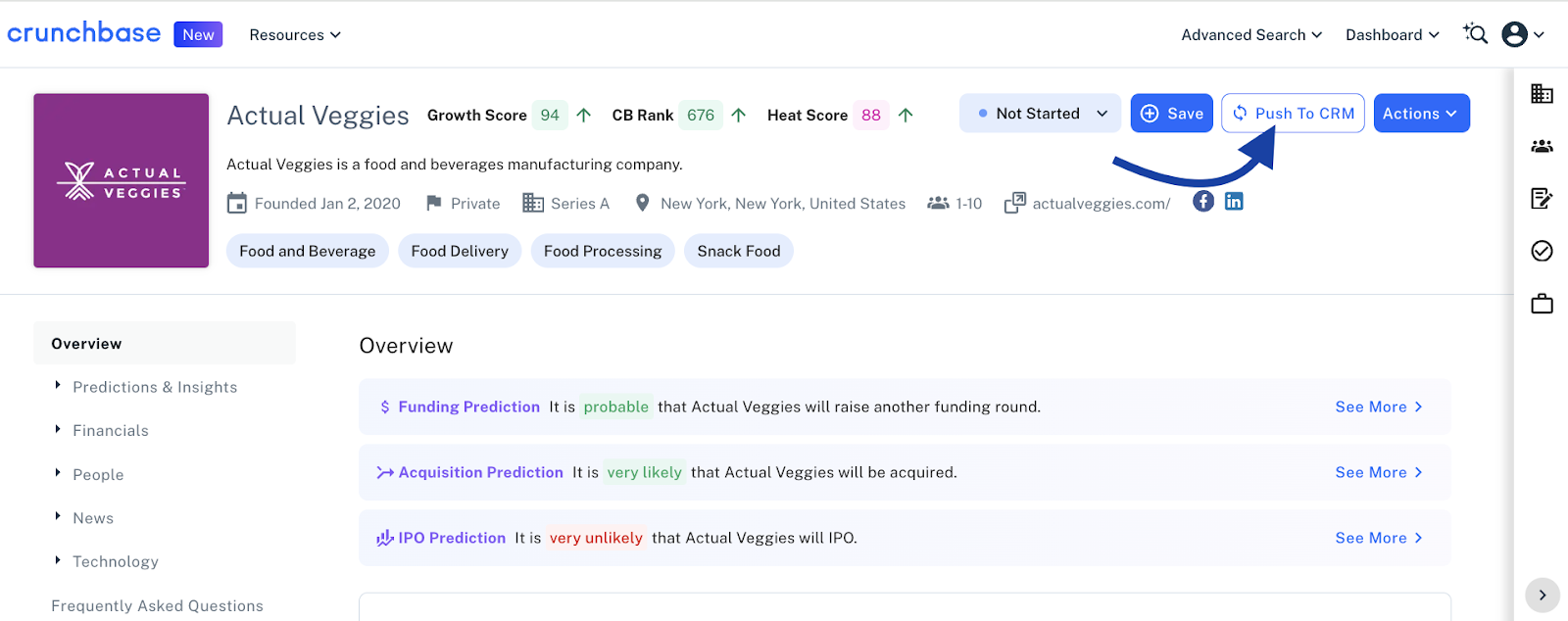1568x621 pixels.
Task: Click the employees icon beside 1-10
Action: point(939,203)
